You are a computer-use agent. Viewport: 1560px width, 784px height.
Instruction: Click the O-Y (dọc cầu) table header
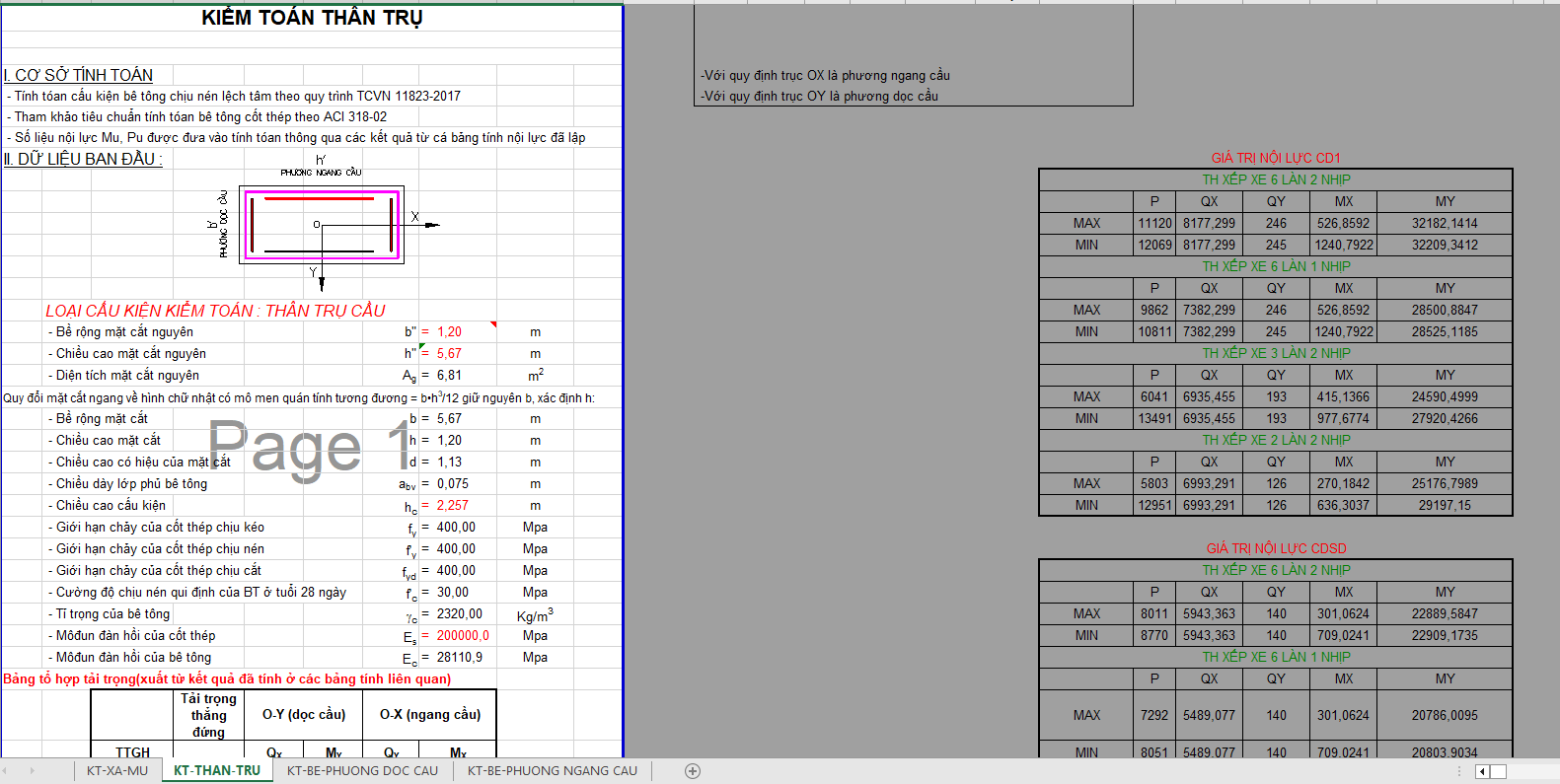pos(304,715)
